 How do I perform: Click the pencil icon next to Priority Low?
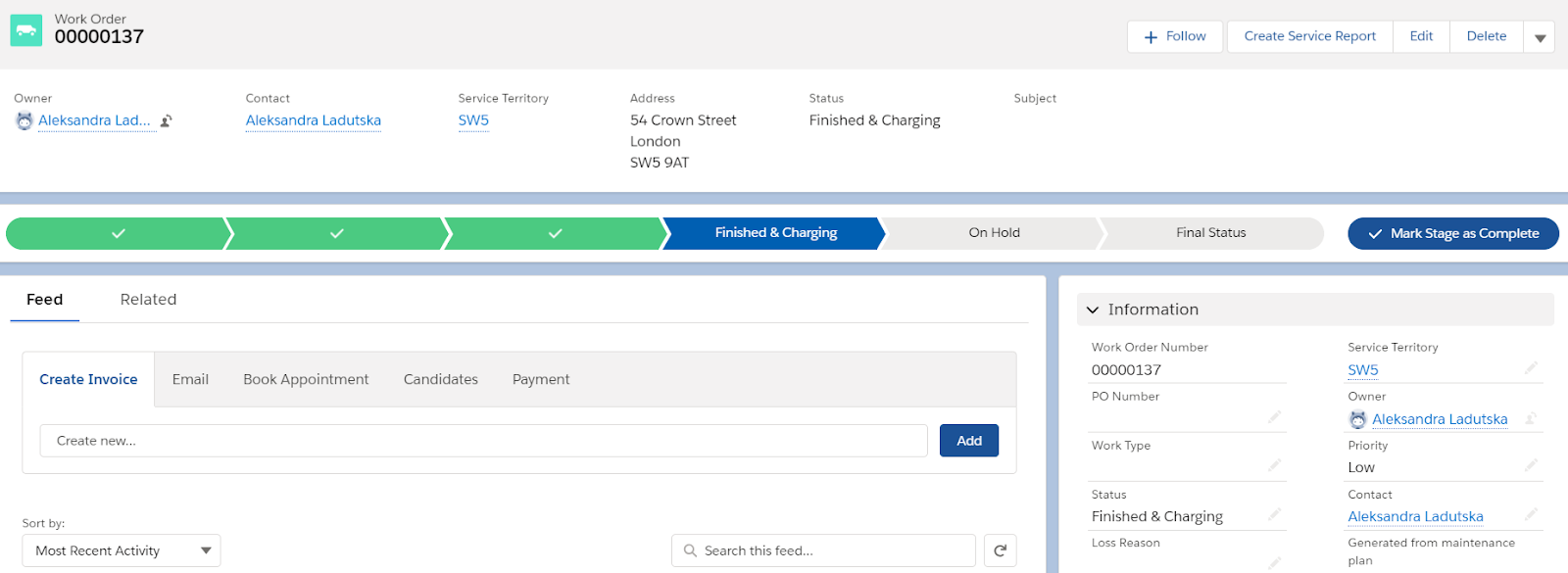tap(1531, 466)
